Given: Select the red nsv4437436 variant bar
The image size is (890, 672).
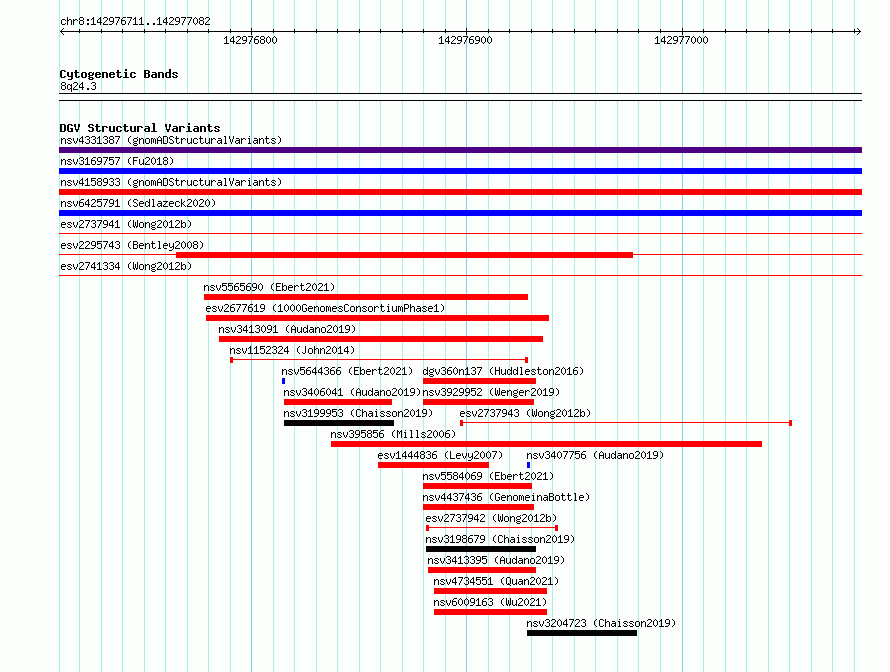Looking at the screenshot, I should (x=478, y=507).
